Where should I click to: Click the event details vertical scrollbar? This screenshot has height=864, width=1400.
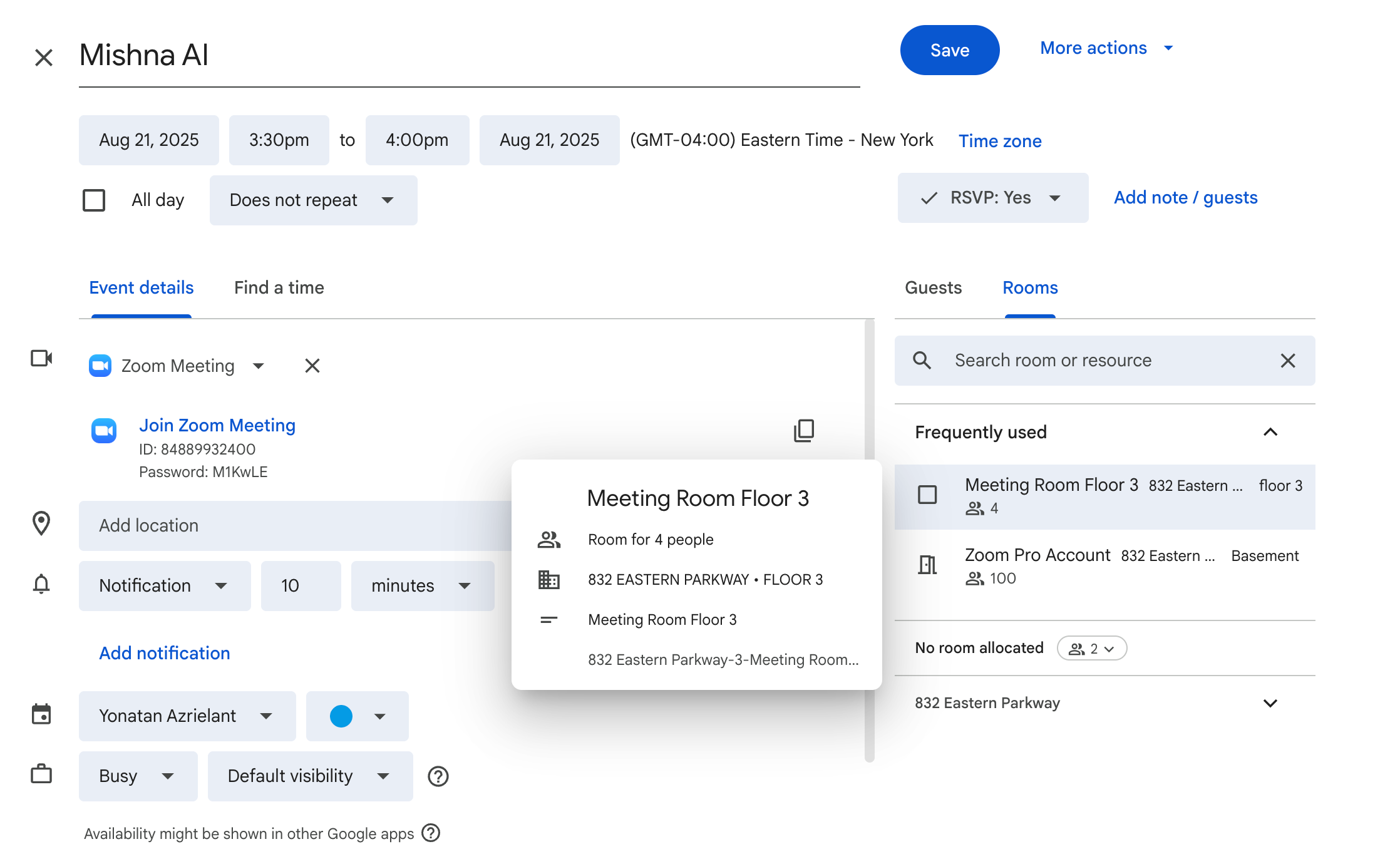point(870,541)
